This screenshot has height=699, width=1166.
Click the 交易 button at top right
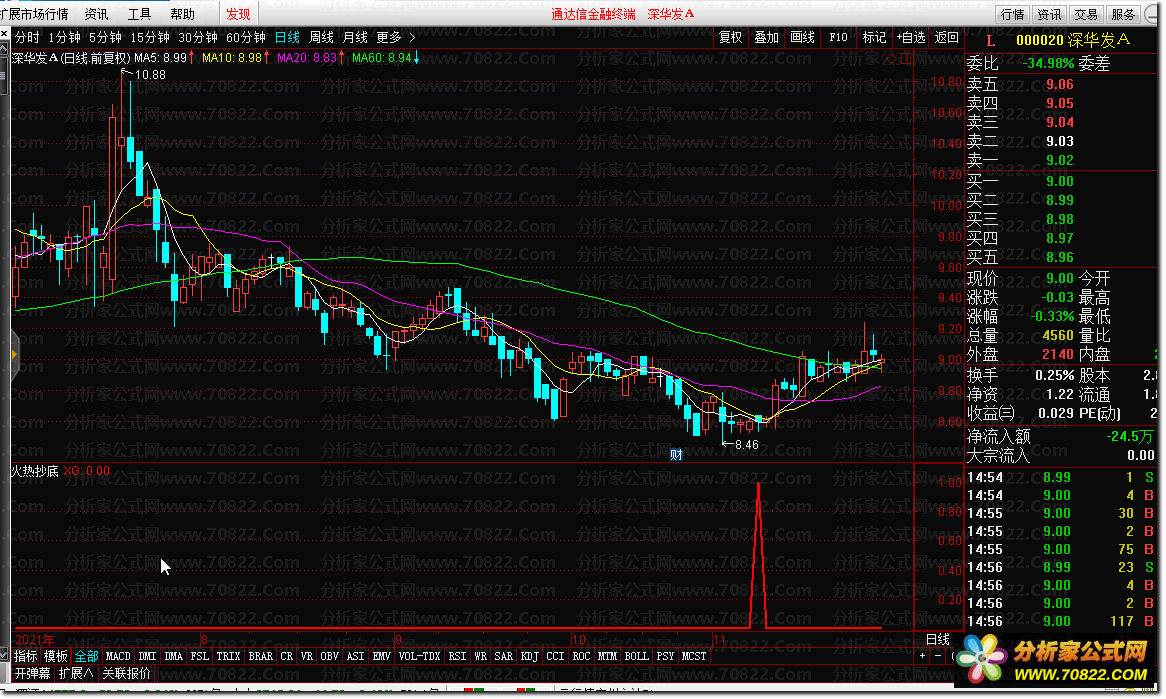coord(1086,14)
